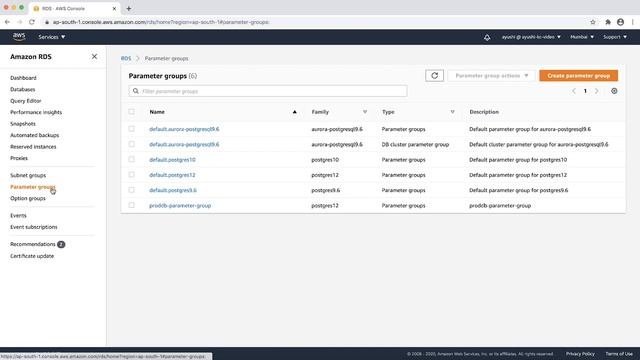Open Proxies in sidebar
Viewport: 640px width, 360px height.
coord(19,158)
